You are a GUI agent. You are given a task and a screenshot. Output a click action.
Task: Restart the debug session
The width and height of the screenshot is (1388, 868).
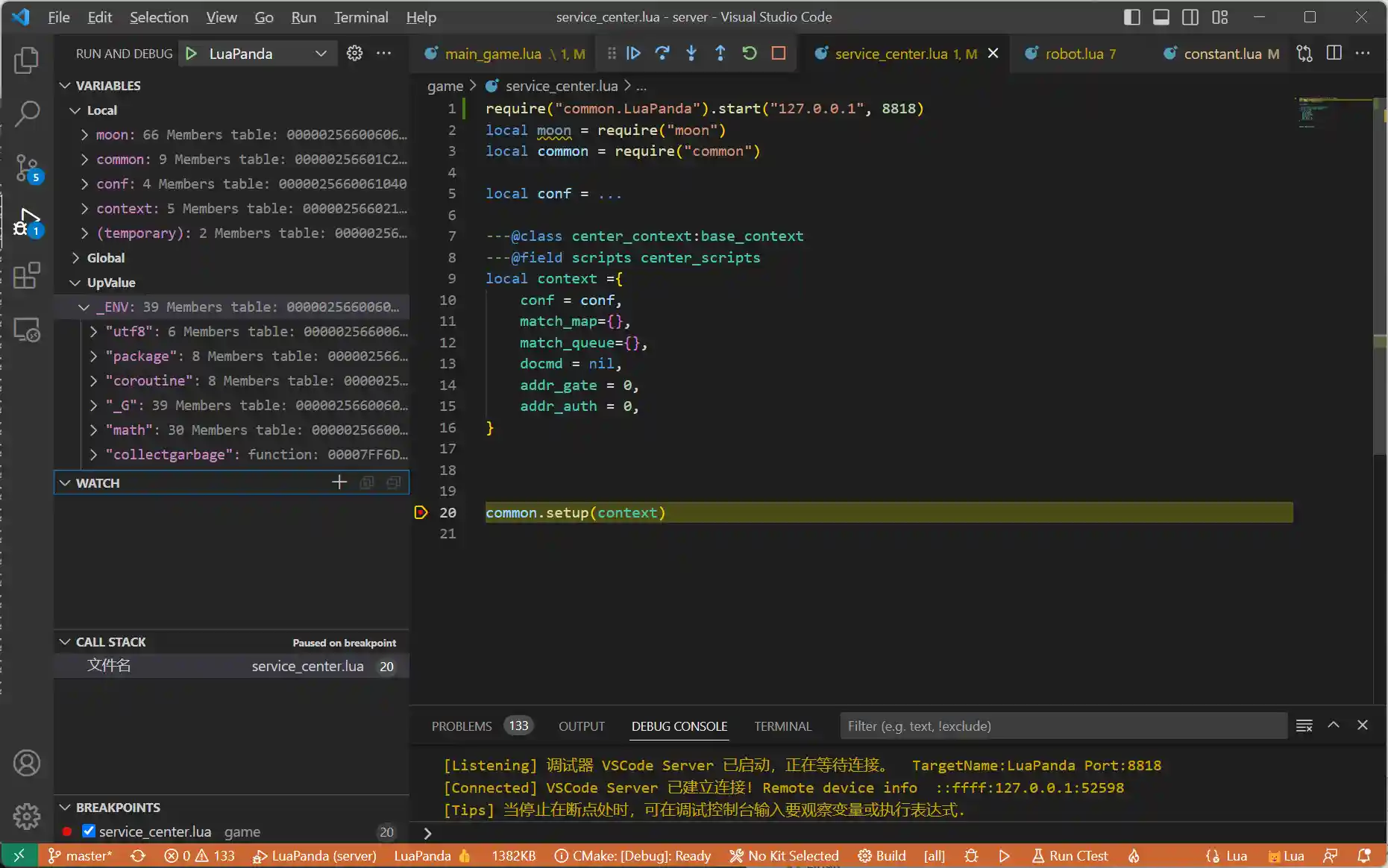[x=750, y=53]
